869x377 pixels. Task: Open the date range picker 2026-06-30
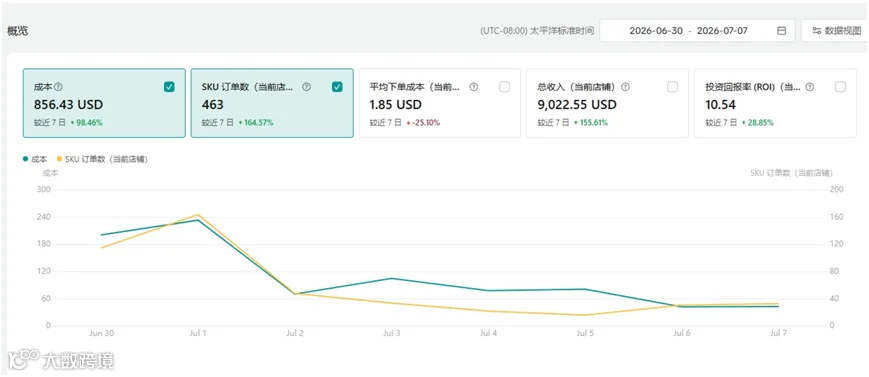tap(656, 31)
